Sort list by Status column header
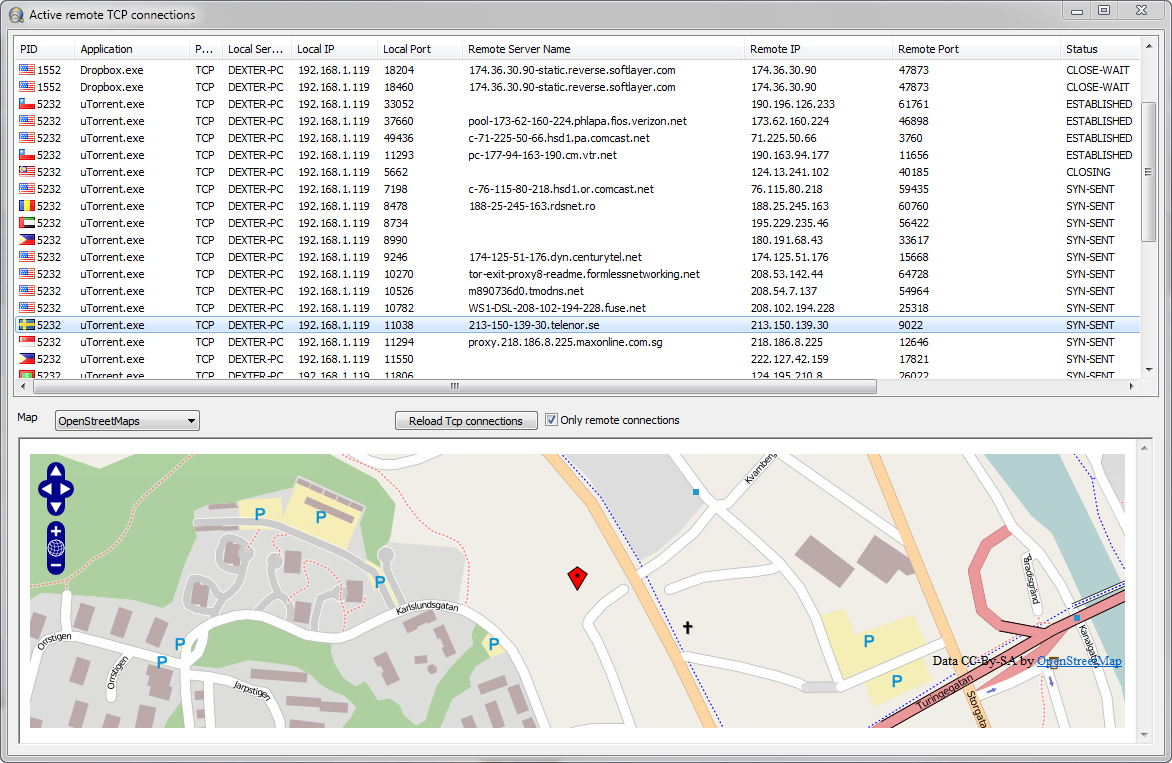Viewport: 1172px width, 763px height. [1082, 49]
